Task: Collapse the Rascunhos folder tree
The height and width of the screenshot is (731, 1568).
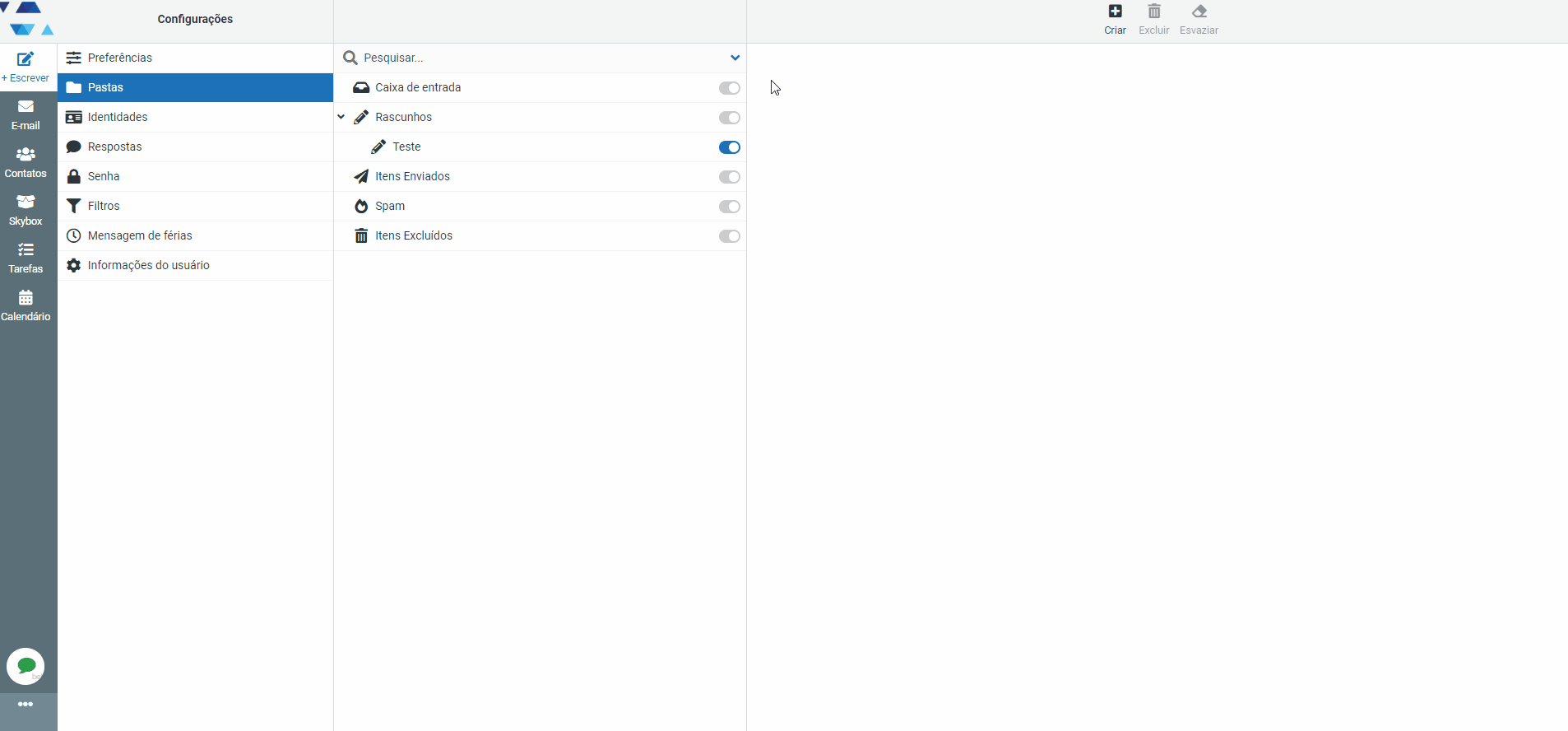Action: pyautogui.click(x=341, y=117)
